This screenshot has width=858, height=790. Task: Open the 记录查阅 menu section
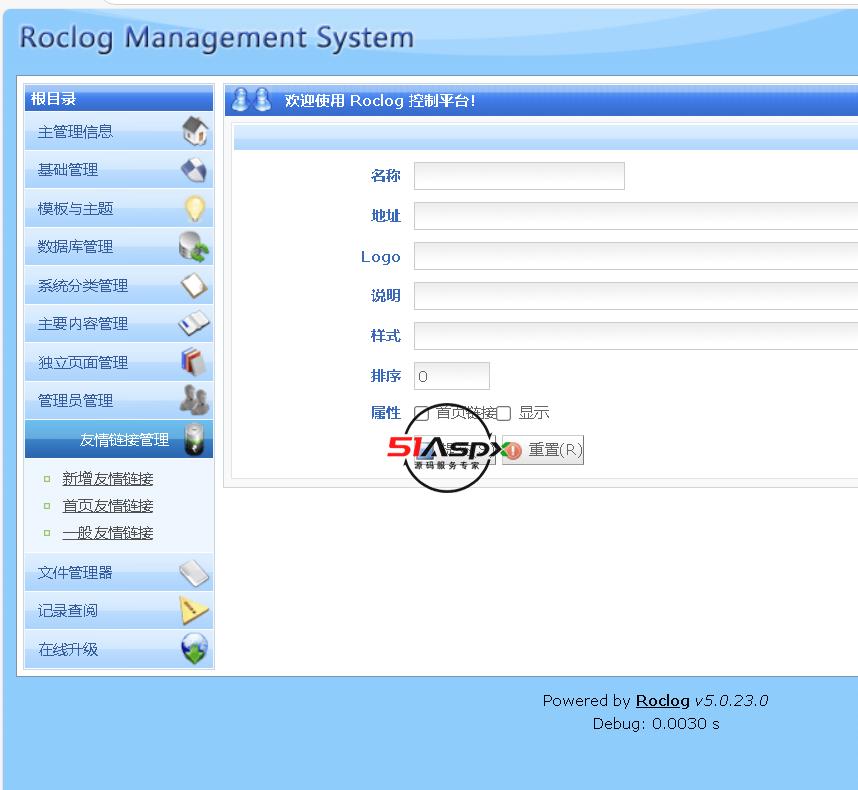pos(119,611)
